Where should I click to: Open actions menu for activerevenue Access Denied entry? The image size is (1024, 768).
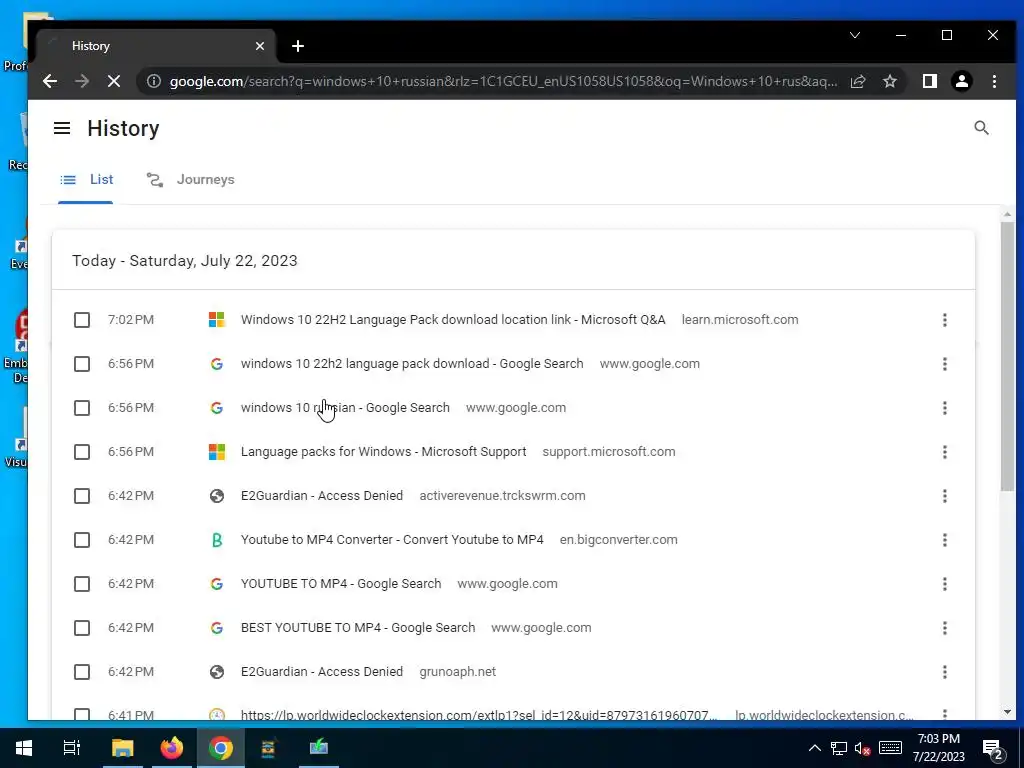944,496
